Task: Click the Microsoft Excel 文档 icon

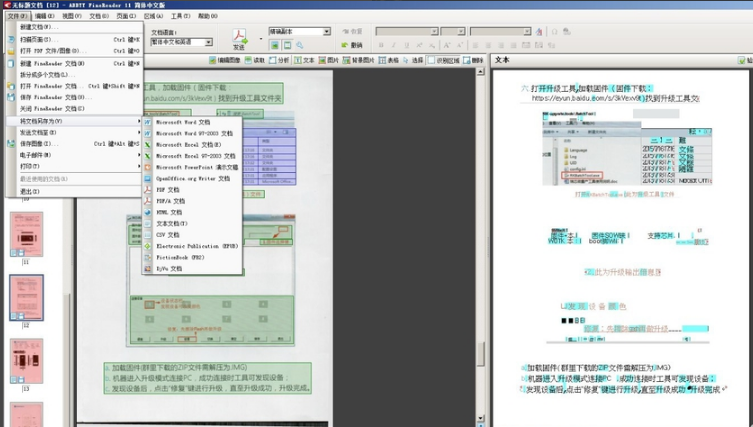Action: click(148, 145)
